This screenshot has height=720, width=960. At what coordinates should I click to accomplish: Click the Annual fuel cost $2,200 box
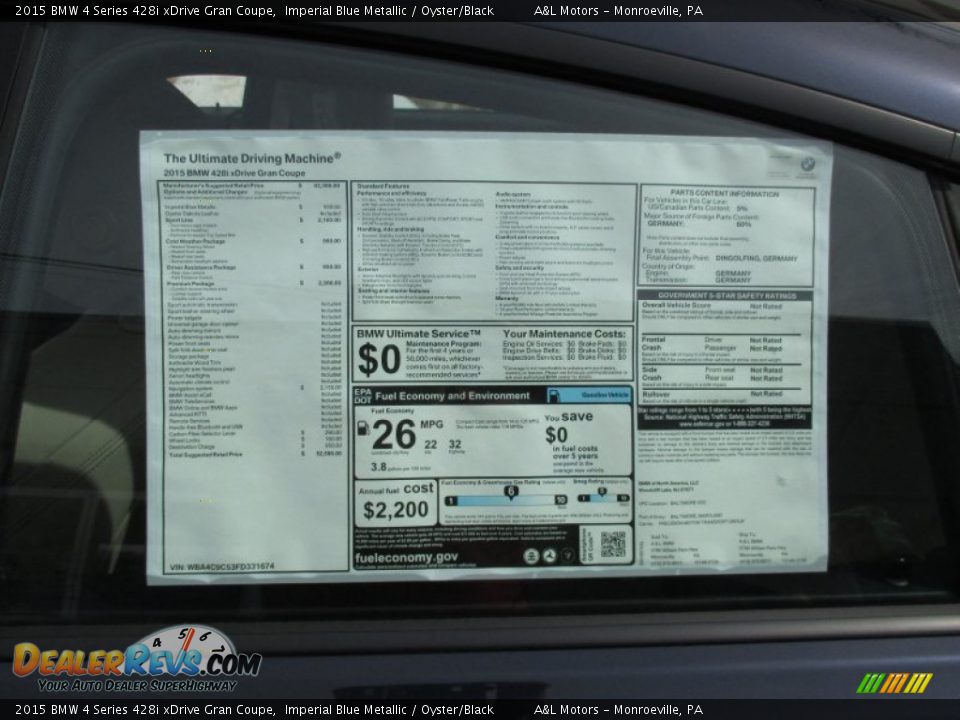(x=394, y=504)
